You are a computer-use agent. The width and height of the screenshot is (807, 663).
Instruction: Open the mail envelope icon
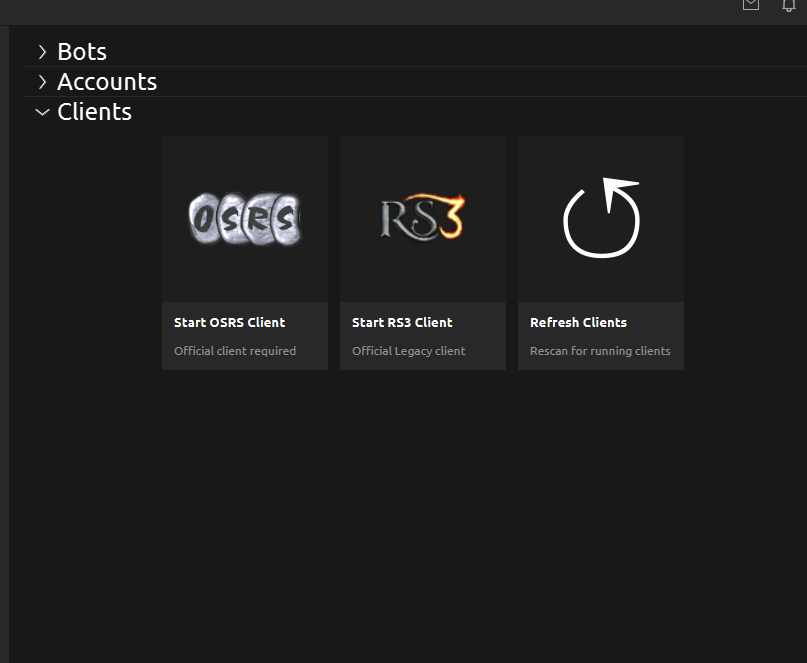[x=750, y=5]
